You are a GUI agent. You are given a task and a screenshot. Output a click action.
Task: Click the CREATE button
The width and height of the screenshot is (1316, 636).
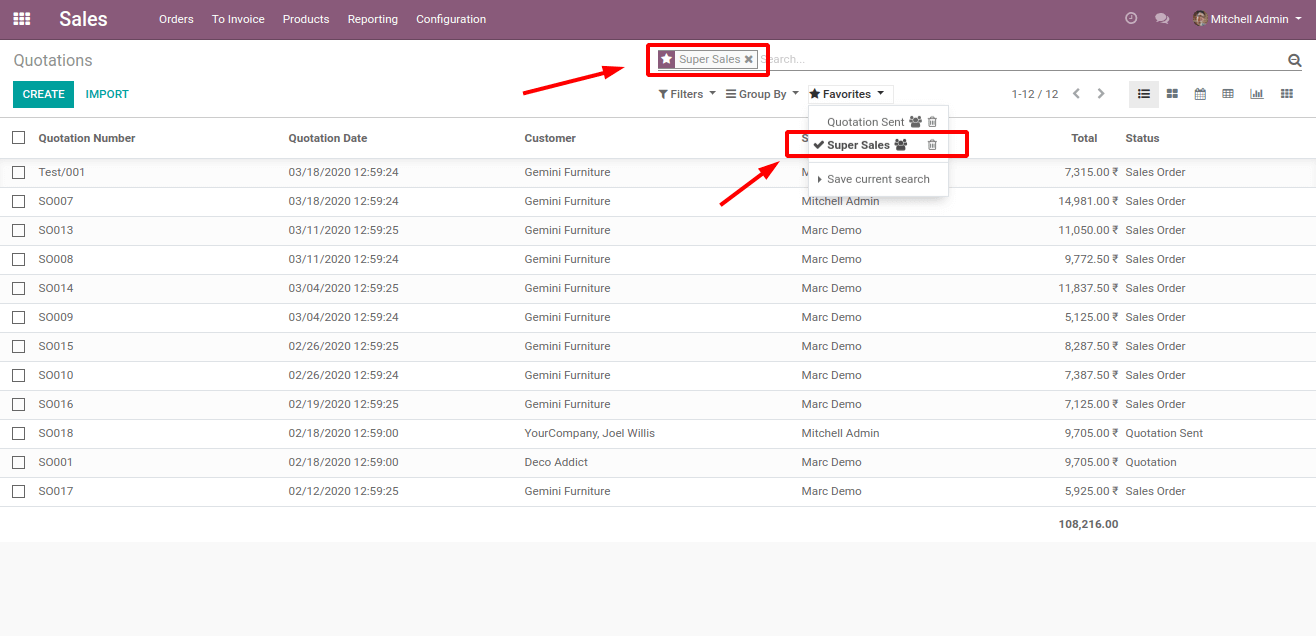[43, 94]
